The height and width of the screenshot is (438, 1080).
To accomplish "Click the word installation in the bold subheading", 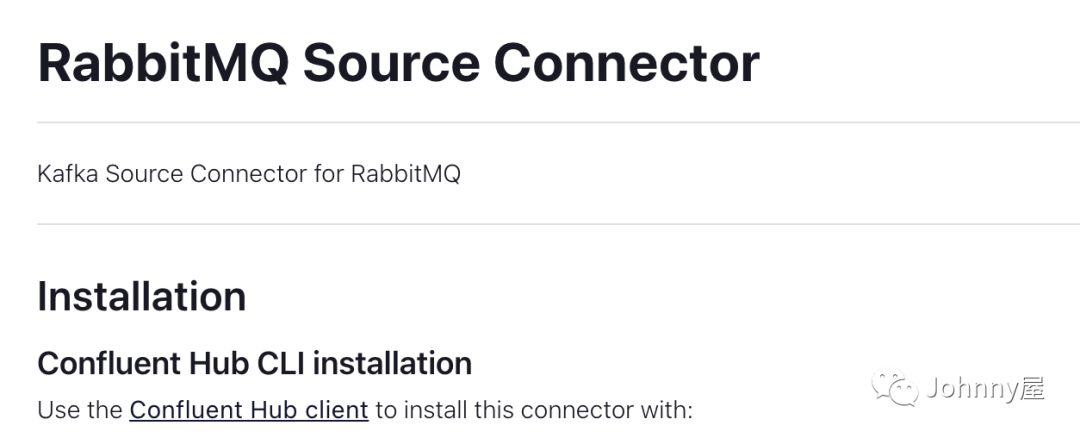I will (x=392, y=363).
